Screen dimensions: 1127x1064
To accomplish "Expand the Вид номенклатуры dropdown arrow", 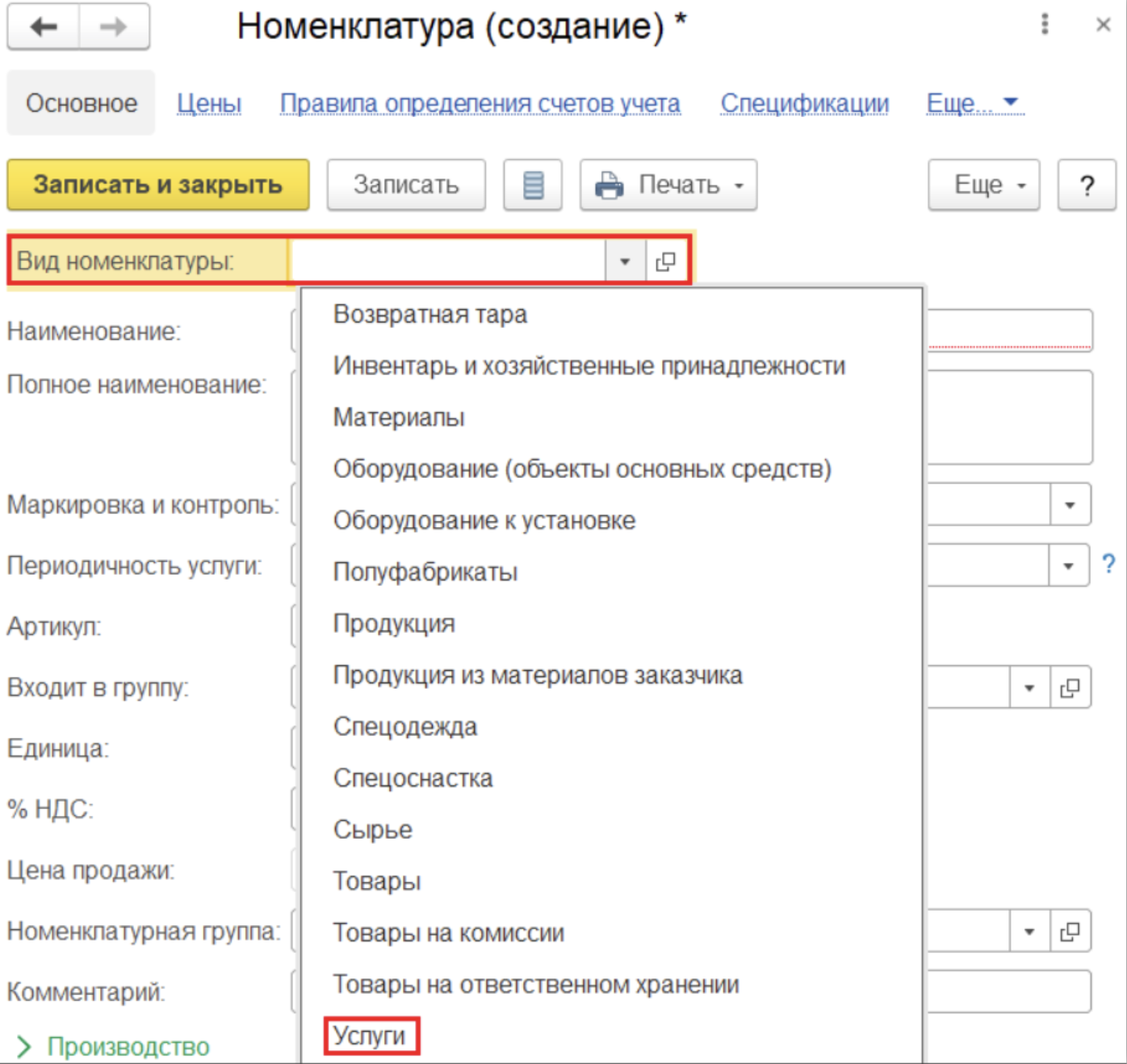I will pos(625,262).
